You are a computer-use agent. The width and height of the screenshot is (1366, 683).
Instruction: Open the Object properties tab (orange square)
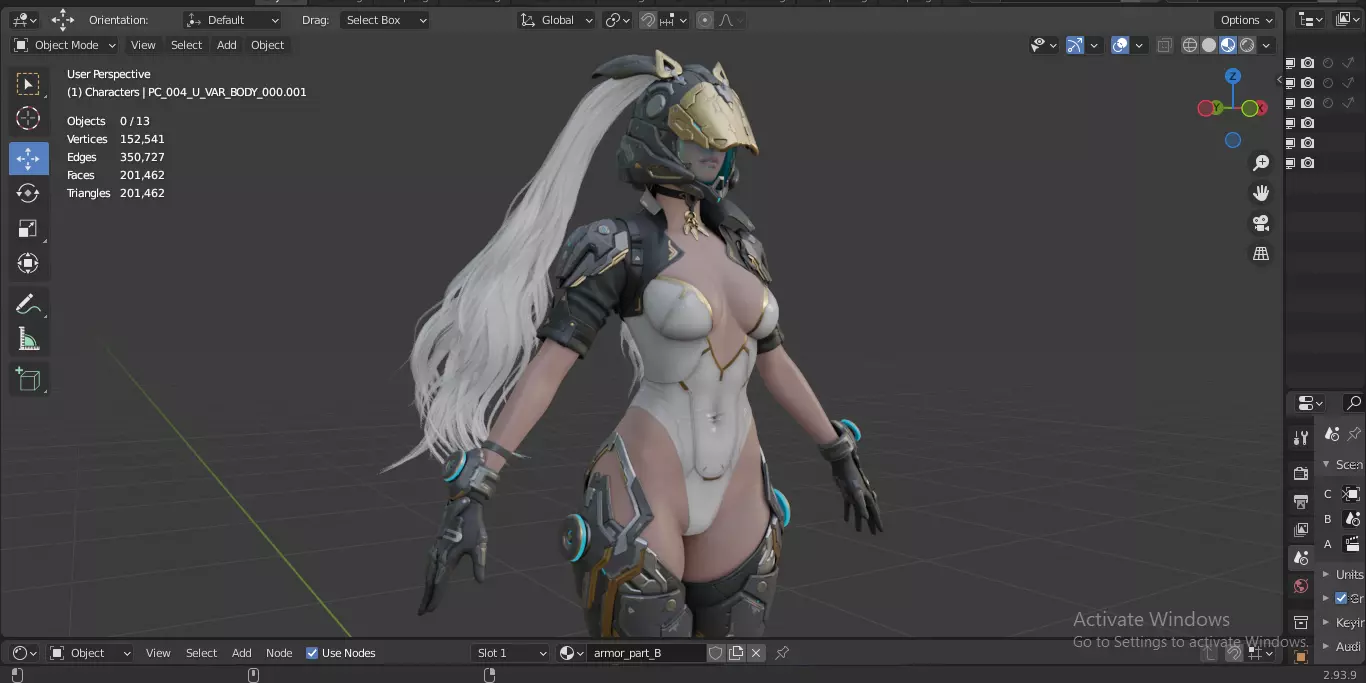click(1301, 657)
